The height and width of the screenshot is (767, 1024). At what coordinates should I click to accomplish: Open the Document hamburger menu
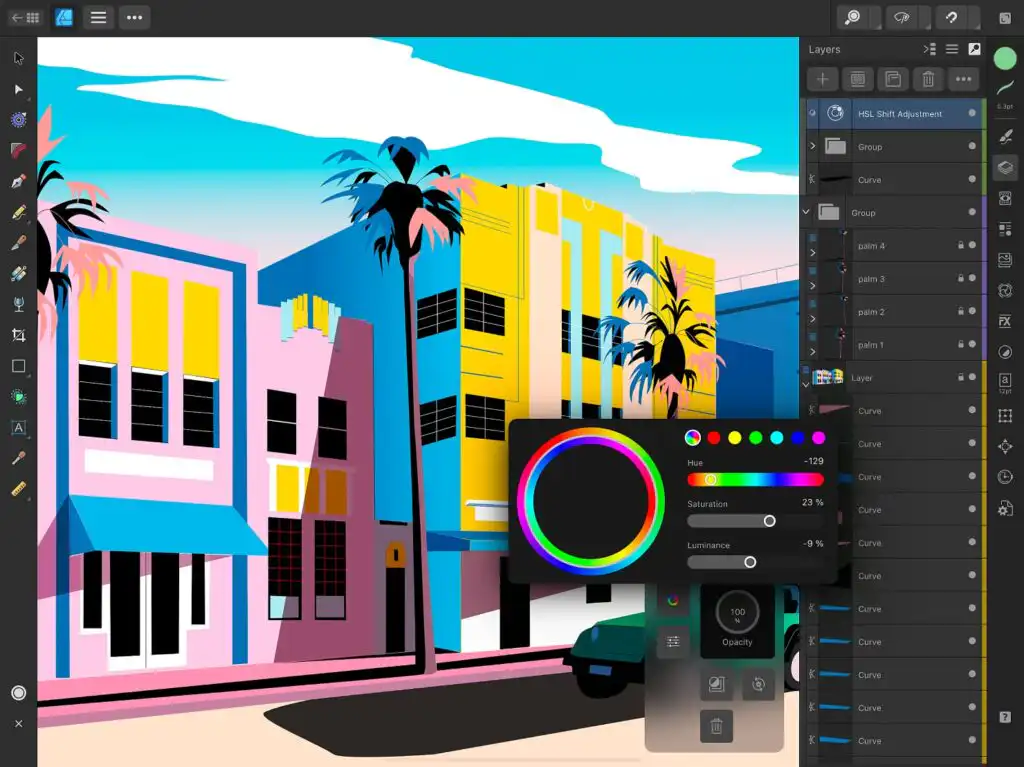(98, 17)
